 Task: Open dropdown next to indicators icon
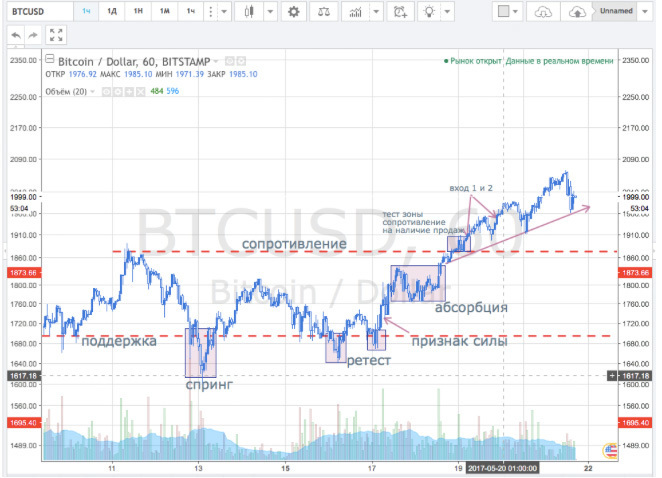(376, 11)
